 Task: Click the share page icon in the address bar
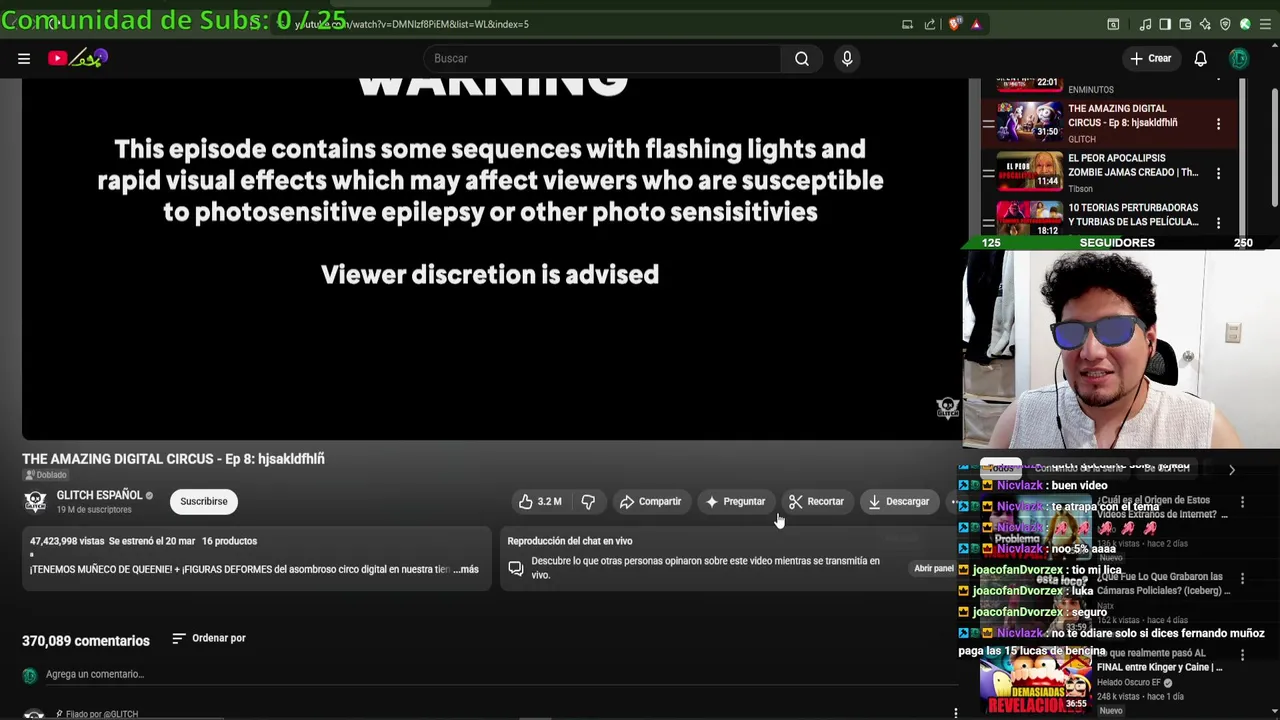(930, 24)
